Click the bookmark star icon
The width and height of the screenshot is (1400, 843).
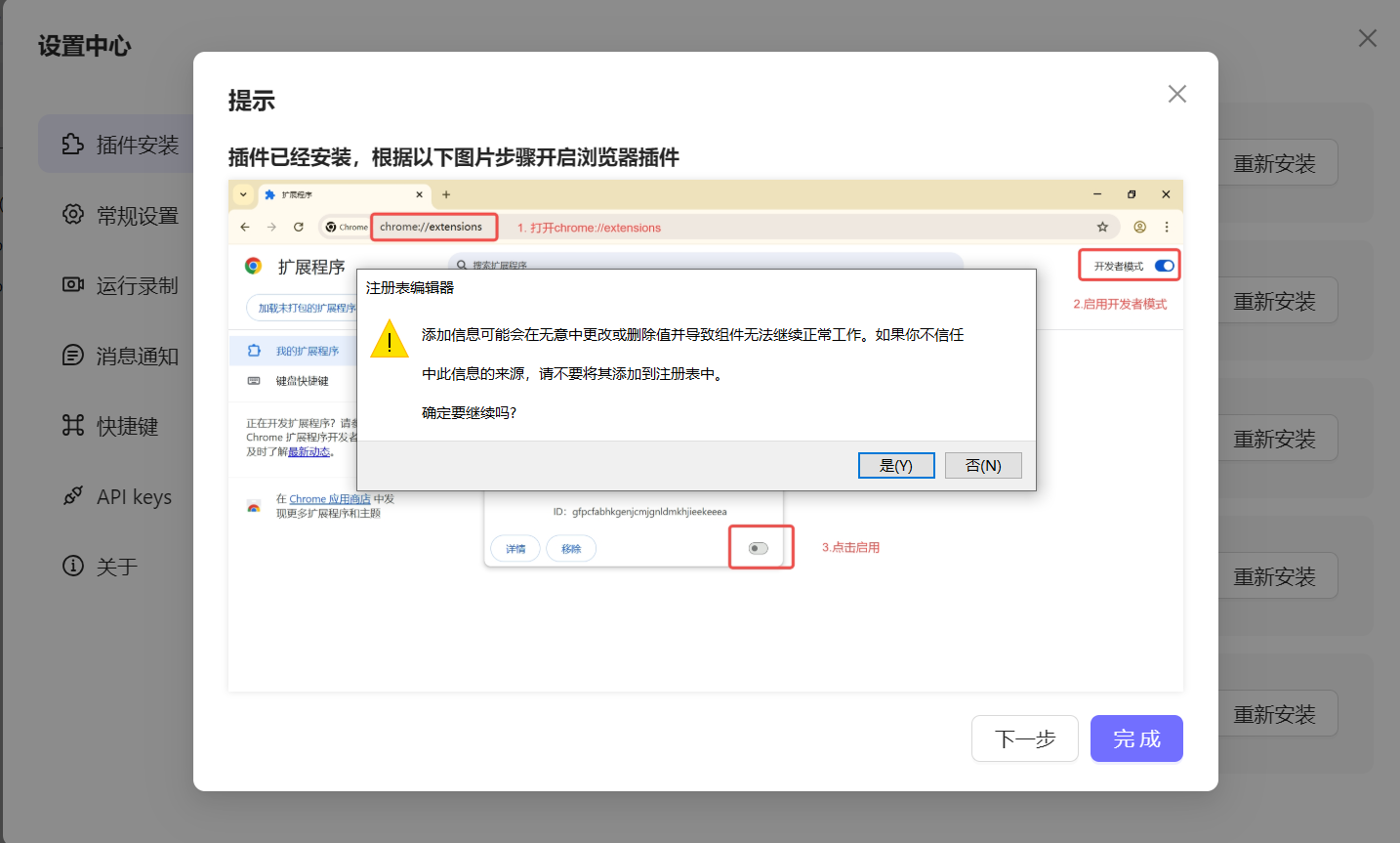coord(1102,227)
